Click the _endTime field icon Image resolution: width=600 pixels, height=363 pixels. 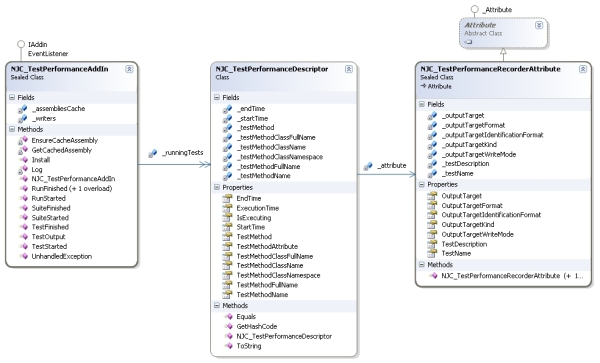coord(227,109)
